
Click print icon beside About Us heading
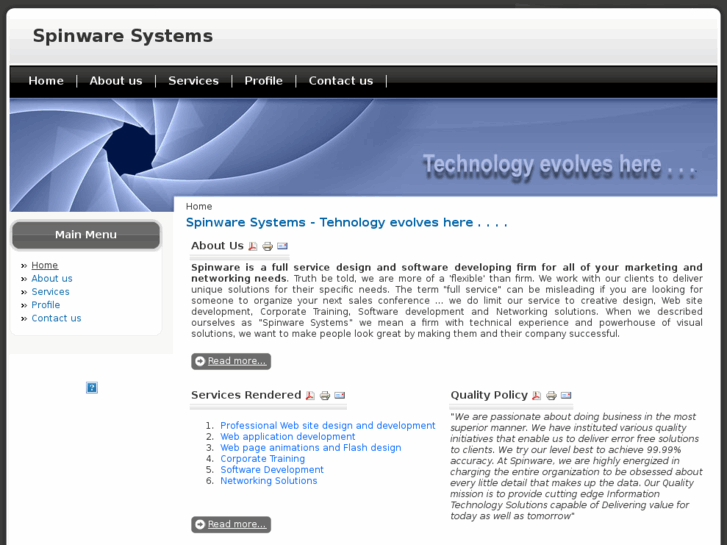(268, 246)
